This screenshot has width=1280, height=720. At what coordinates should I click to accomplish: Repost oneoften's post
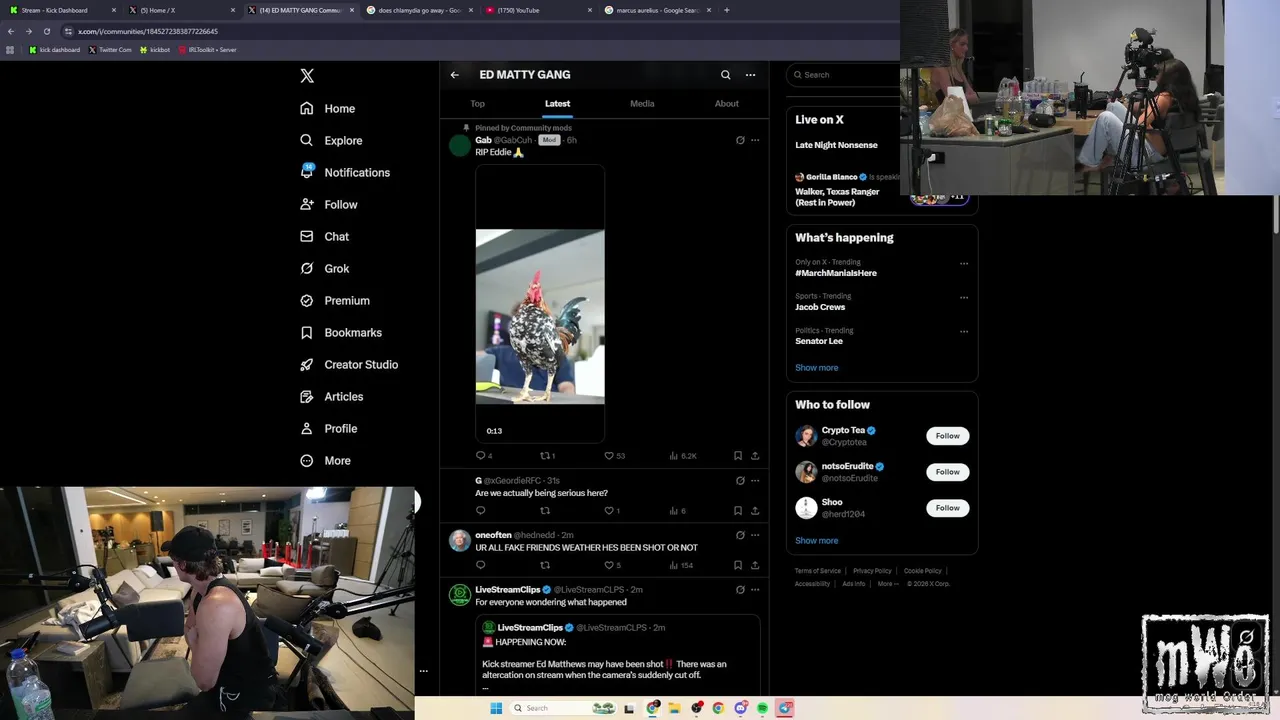click(x=545, y=565)
